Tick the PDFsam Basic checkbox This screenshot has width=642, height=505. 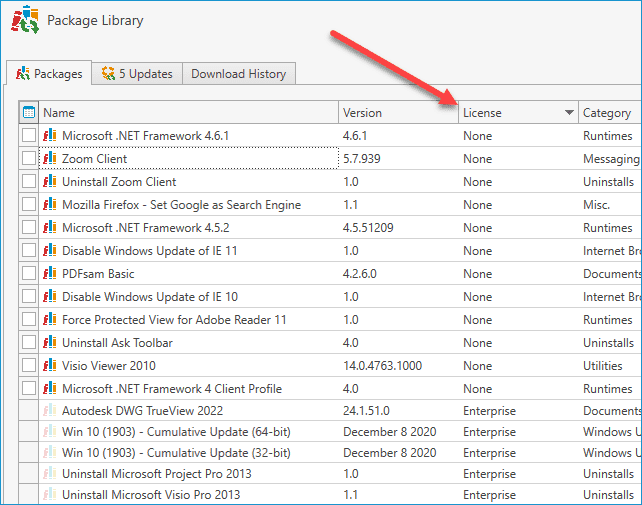[29, 273]
